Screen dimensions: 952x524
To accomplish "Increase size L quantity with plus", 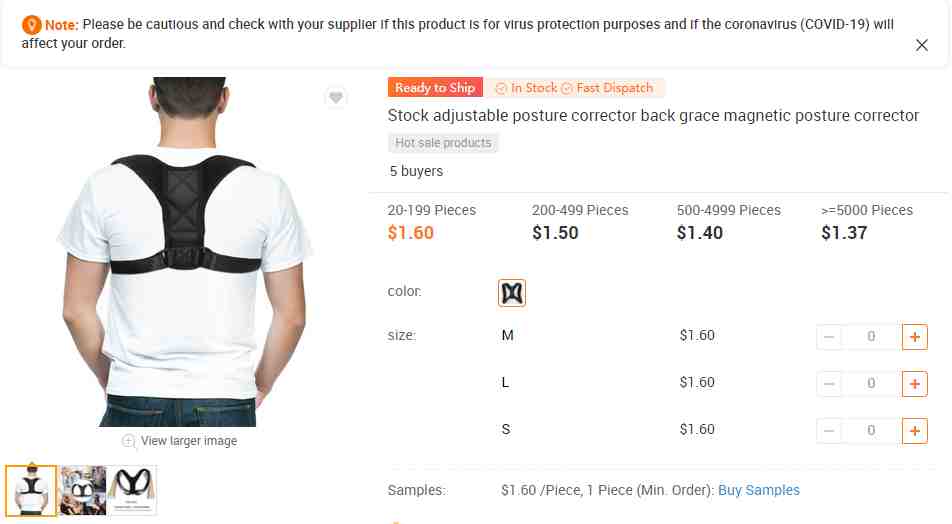I will click(915, 384).
